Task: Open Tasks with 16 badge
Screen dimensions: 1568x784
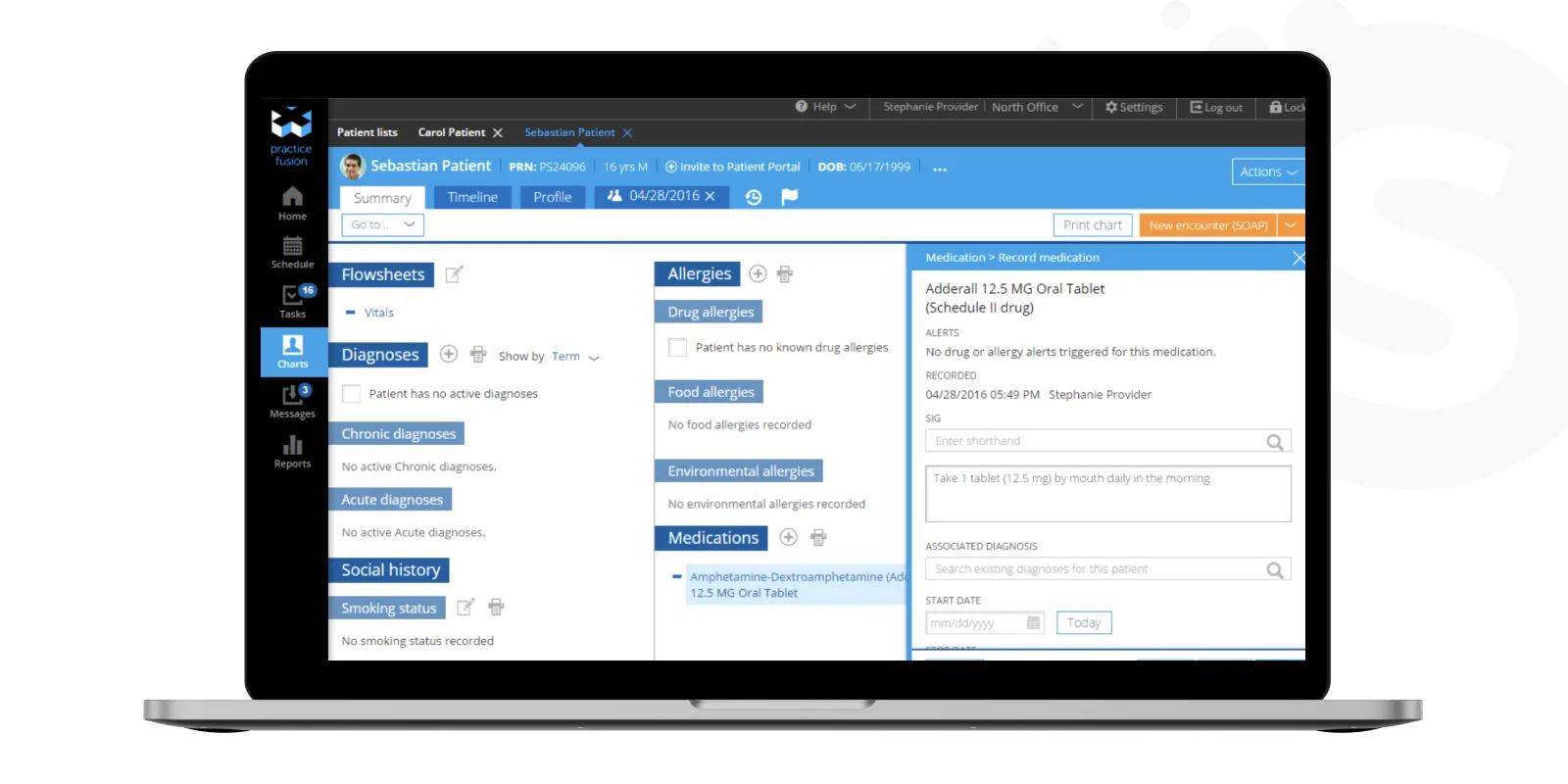Action: 293,302
